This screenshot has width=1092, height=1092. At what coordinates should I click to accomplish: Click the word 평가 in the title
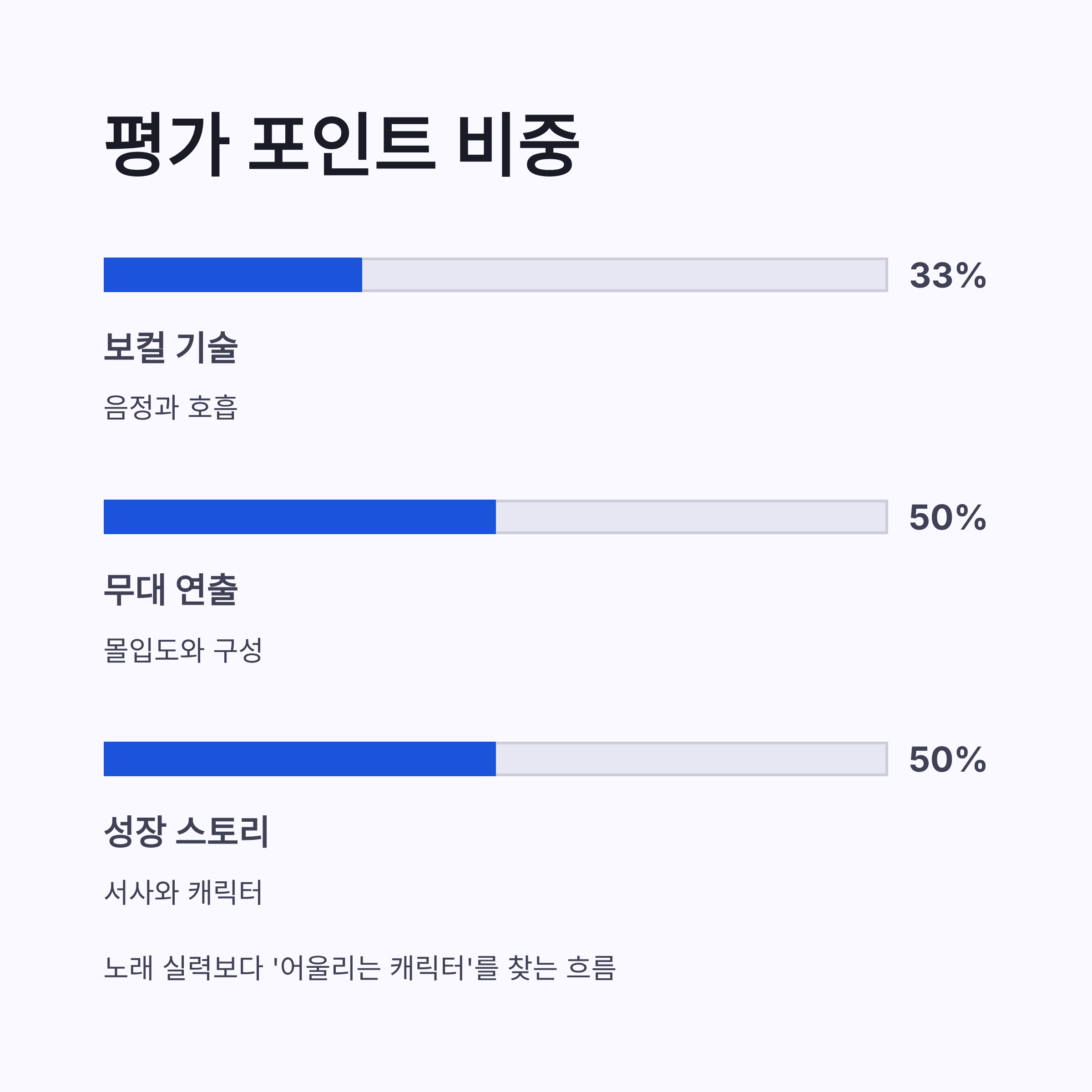(167, 144)
